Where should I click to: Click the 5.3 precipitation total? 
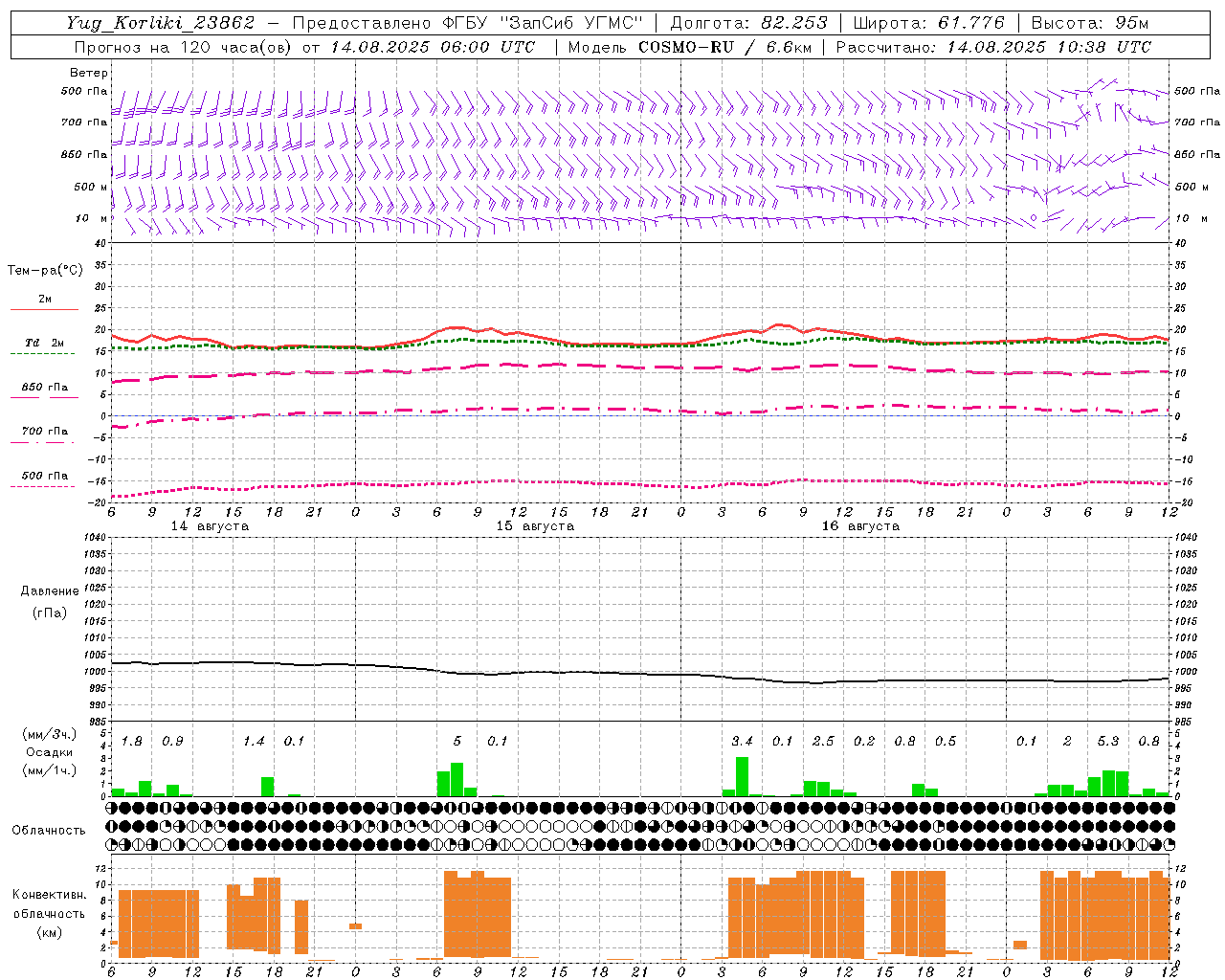pyautogui.click(x=1108, y=742)
